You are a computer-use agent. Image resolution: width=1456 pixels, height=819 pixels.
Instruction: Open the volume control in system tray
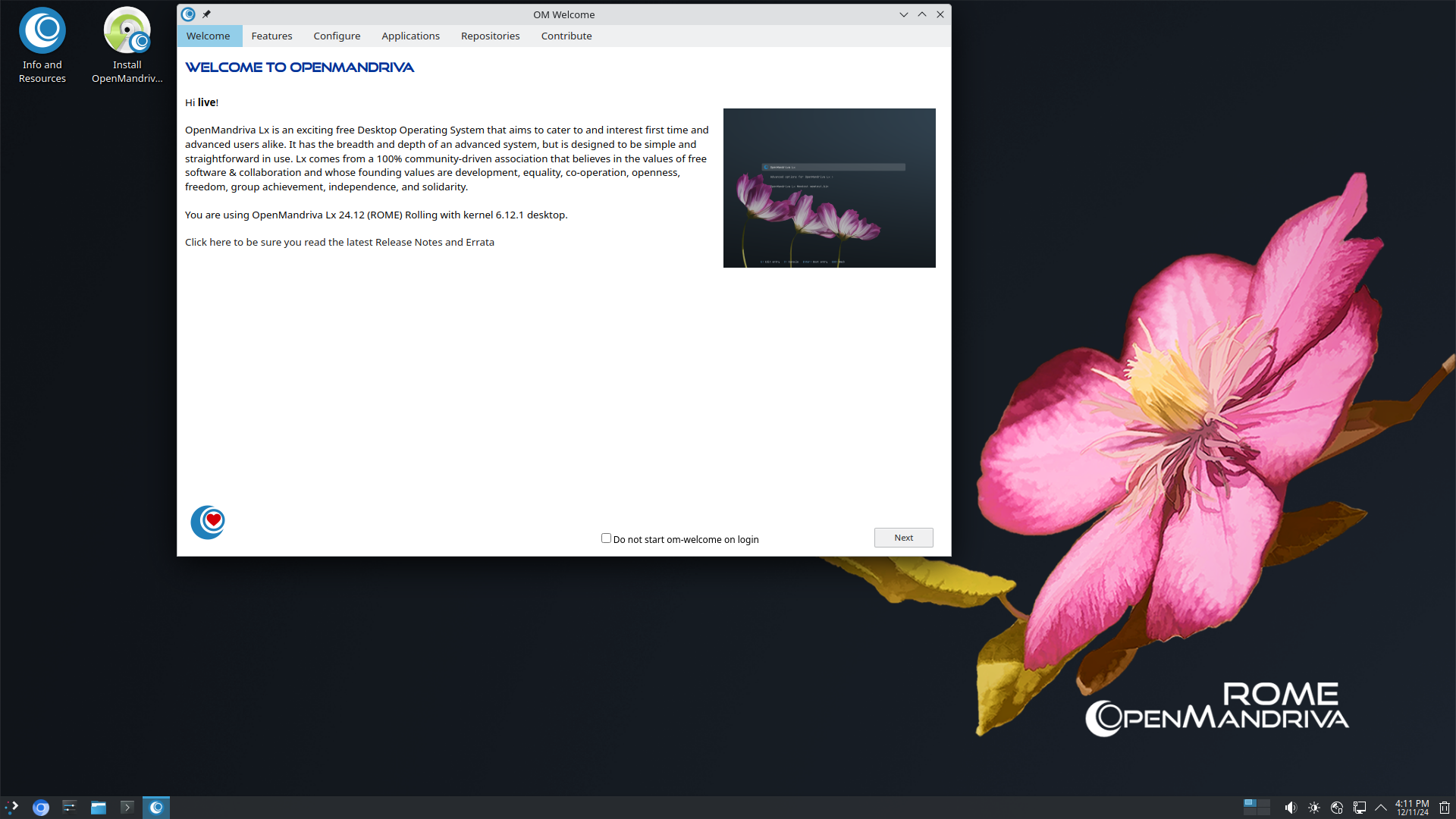[x=1291, y=808]
